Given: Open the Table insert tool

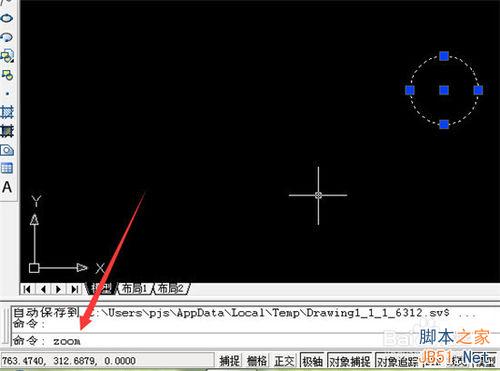Looking at the screenshot, I should pyautogui.click(x=7, y=168).
